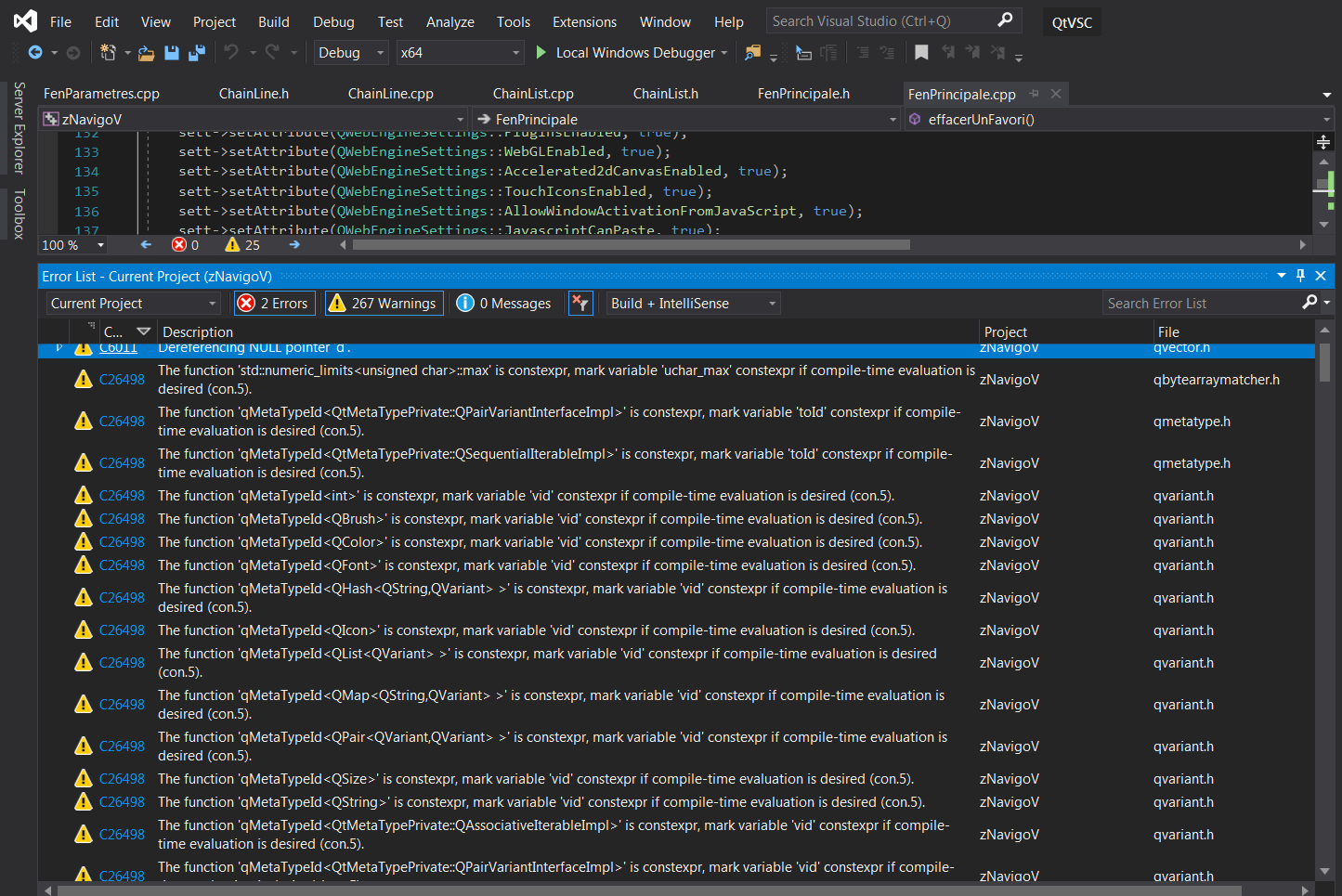
Task: Open the Extensions menu
Action: (x=584, y=21)
